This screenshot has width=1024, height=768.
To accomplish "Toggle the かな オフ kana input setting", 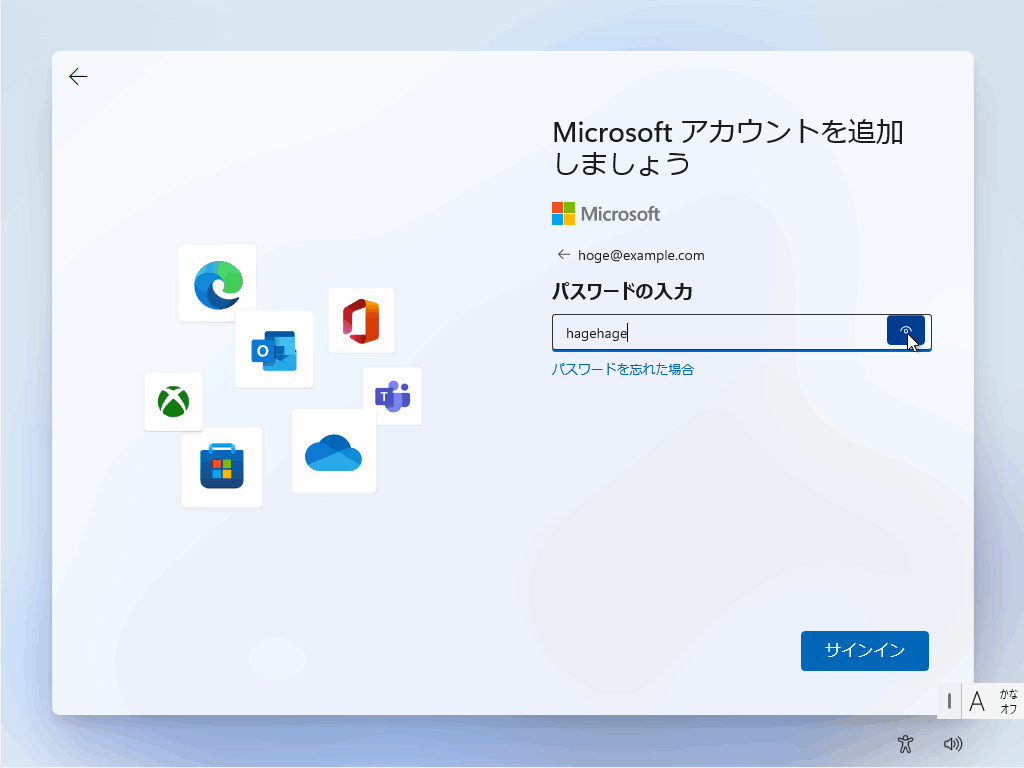I will tap(1008, 701).
